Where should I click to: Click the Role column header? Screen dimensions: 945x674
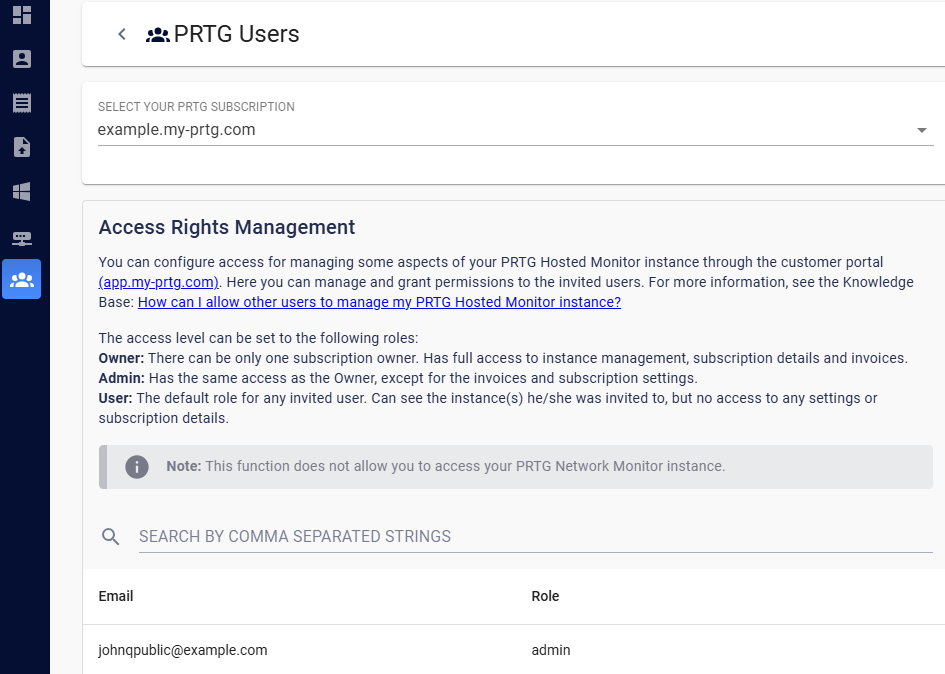pos(545,596)
